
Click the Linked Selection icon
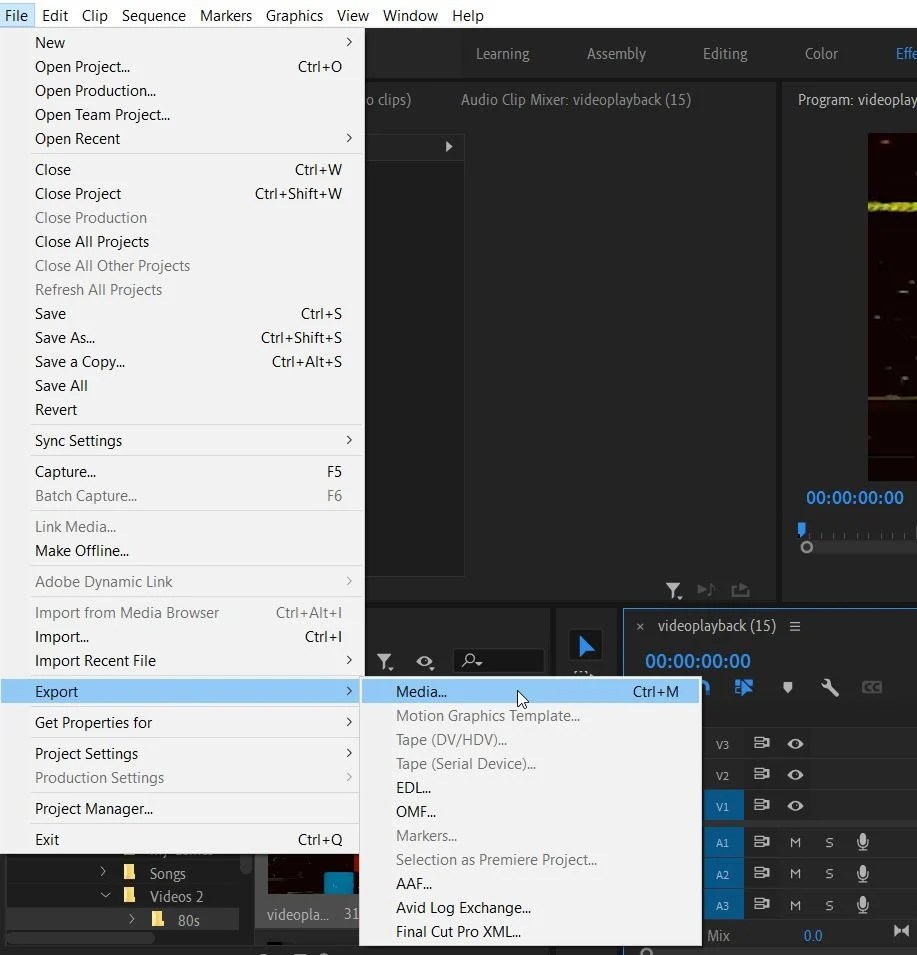[x=745, y=687]
